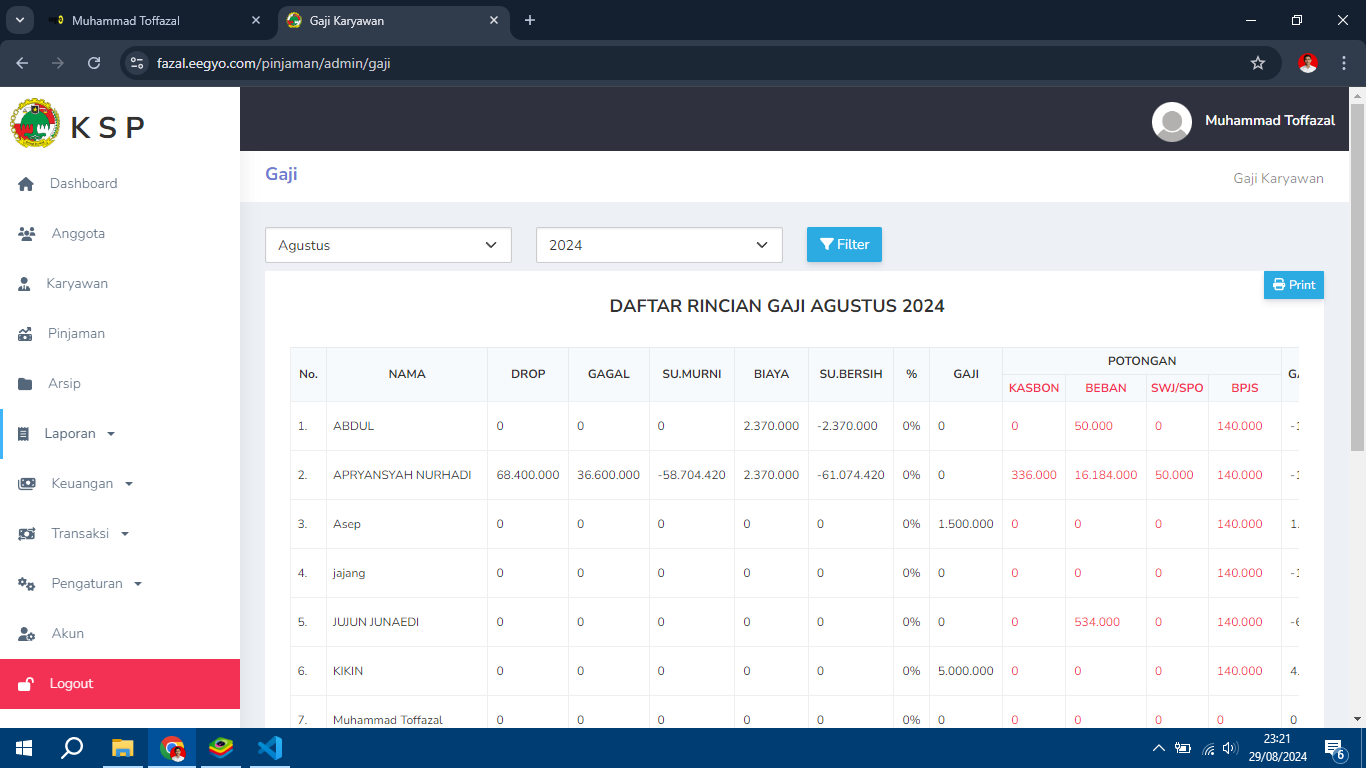The image size is (1366, 768).
Task: Click the Karyawan person icon
Action: point(25,284)
